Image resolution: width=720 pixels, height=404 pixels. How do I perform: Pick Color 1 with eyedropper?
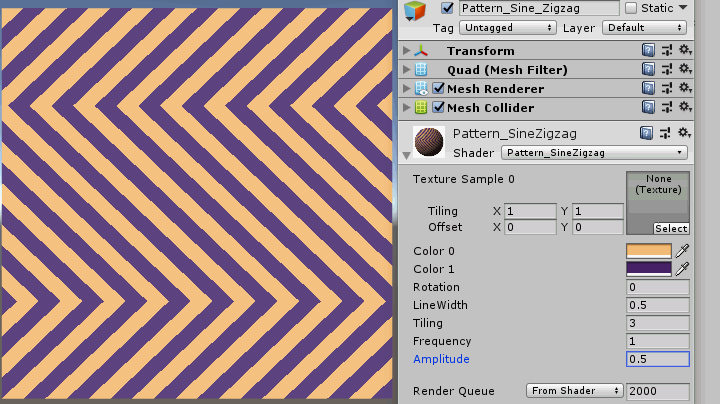pyautogui.click(x=682, y=269)
